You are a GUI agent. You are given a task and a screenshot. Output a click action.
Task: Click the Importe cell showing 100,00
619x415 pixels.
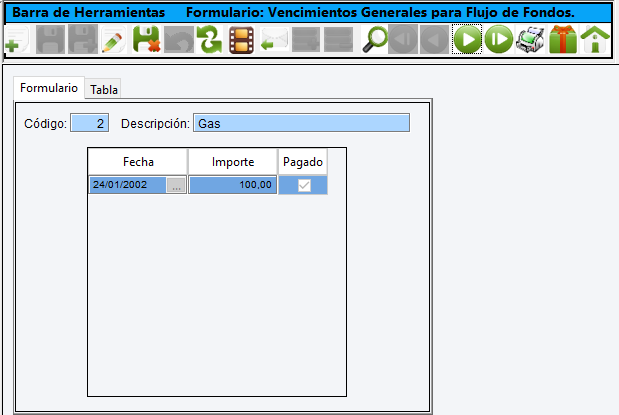pyautogui.click(x=233, y=185)
